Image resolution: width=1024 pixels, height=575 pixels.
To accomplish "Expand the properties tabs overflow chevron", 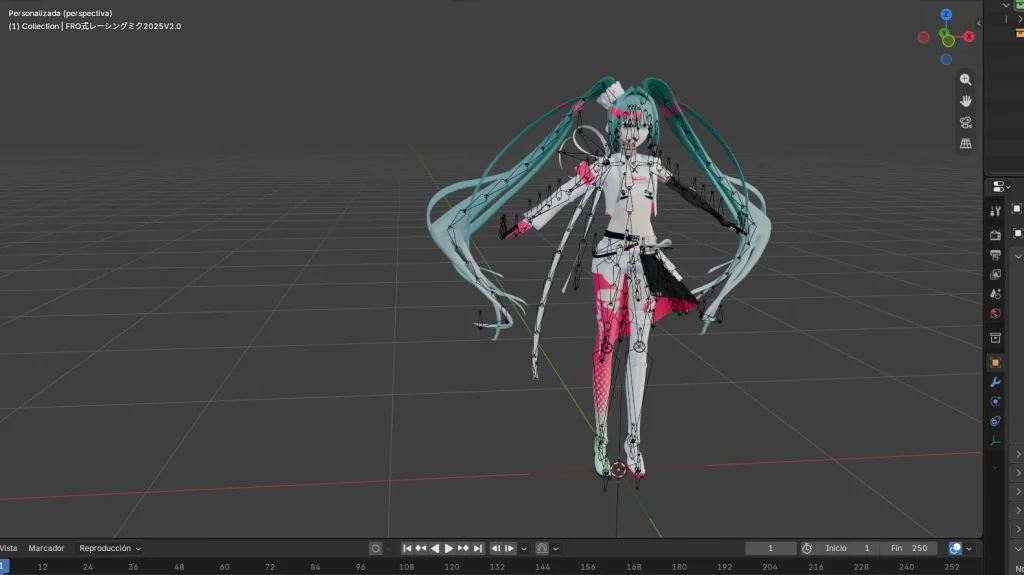I will click(995, 468).
